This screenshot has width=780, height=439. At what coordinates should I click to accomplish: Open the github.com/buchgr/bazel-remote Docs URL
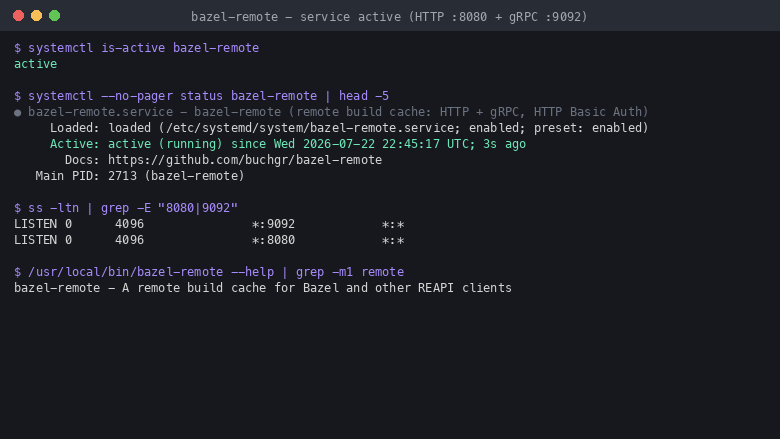point(245,160)
